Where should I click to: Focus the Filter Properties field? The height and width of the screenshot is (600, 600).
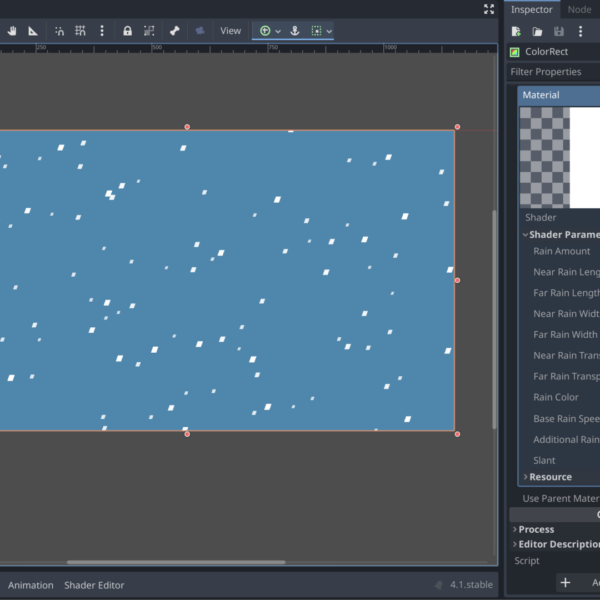[x=554, y=72]
